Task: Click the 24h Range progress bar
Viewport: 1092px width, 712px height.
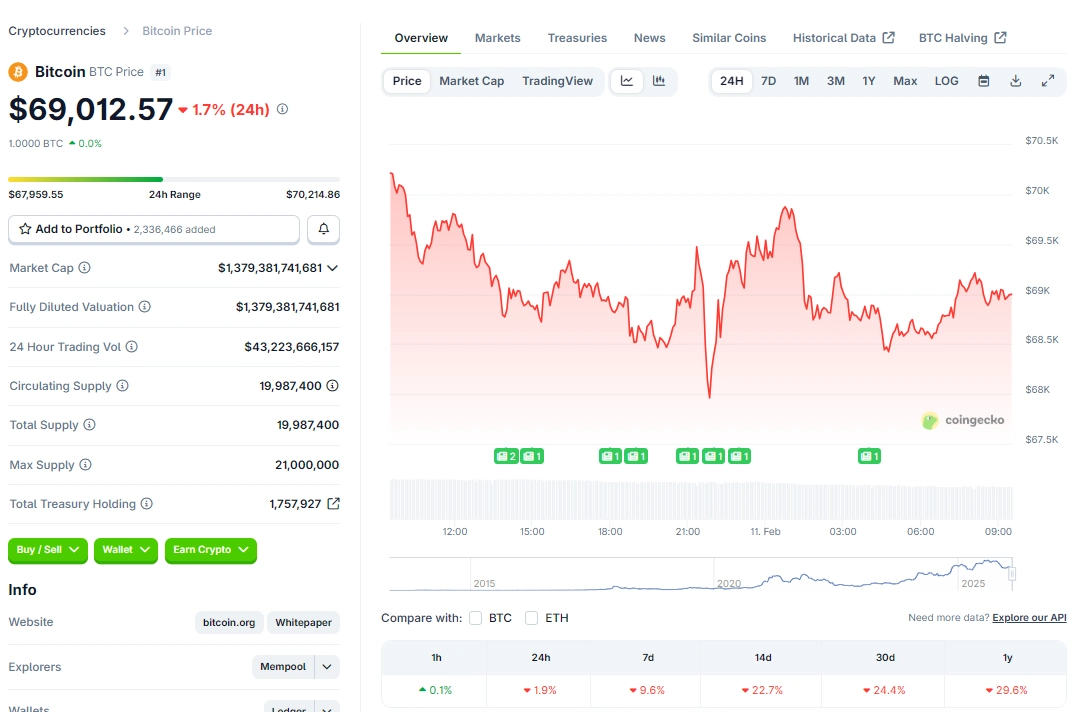Action: click(174, 178)
